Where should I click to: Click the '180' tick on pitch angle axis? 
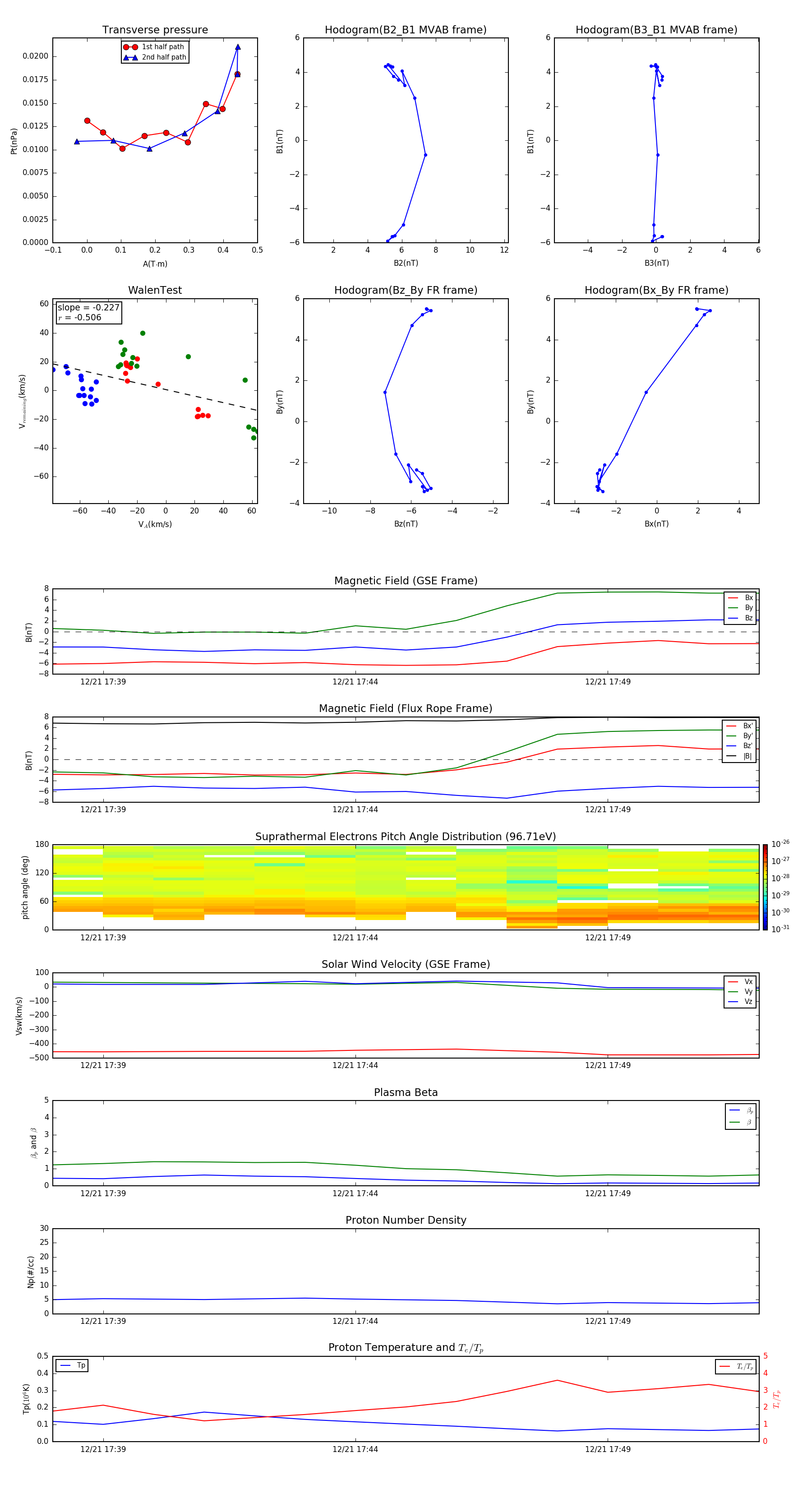click(42, 845)
